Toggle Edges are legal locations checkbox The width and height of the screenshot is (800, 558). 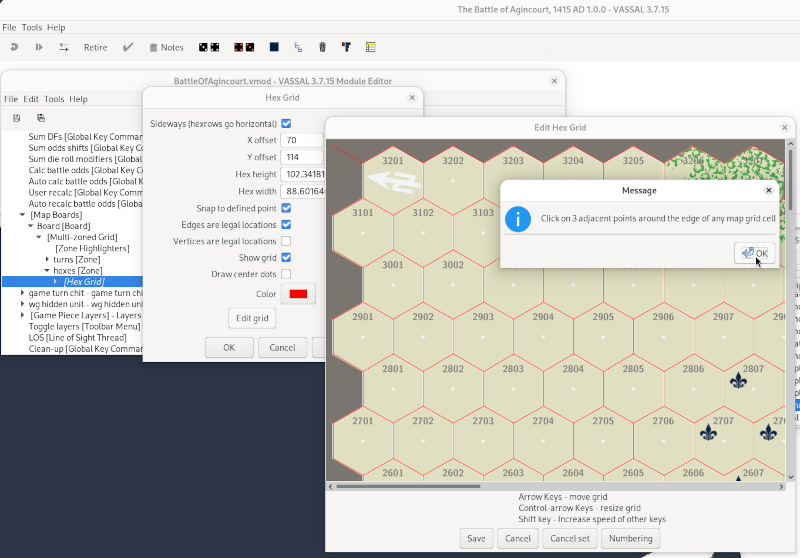pos(286,224)
